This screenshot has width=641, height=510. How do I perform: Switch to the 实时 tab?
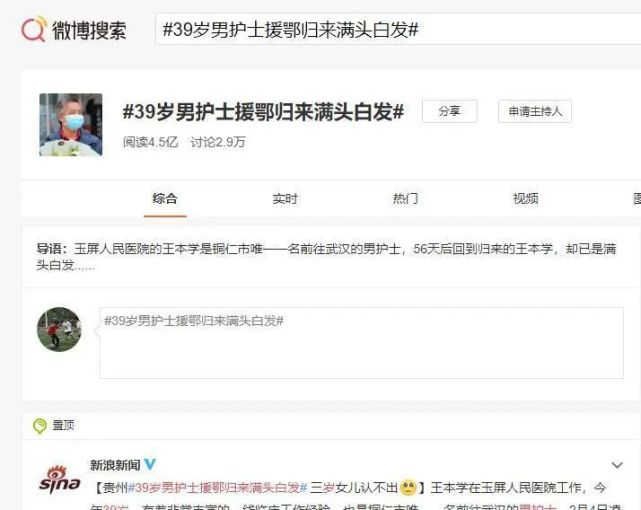click(x=285, y=199)
